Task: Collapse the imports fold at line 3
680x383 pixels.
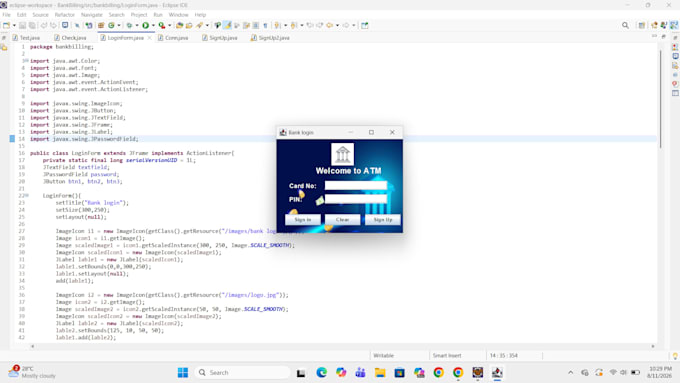Action: 26,61
